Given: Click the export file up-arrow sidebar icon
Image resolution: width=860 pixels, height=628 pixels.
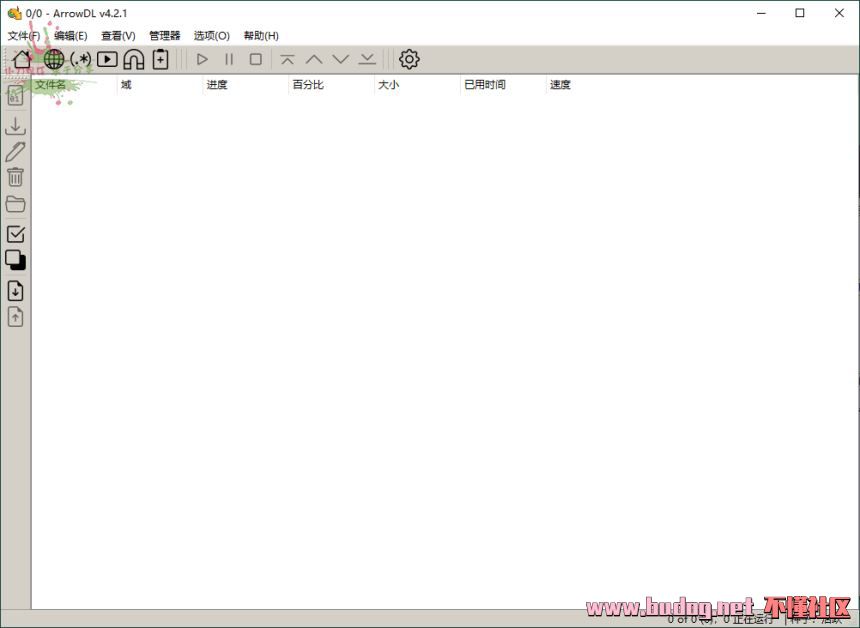Looking at the screenshot, I should 15,317.
